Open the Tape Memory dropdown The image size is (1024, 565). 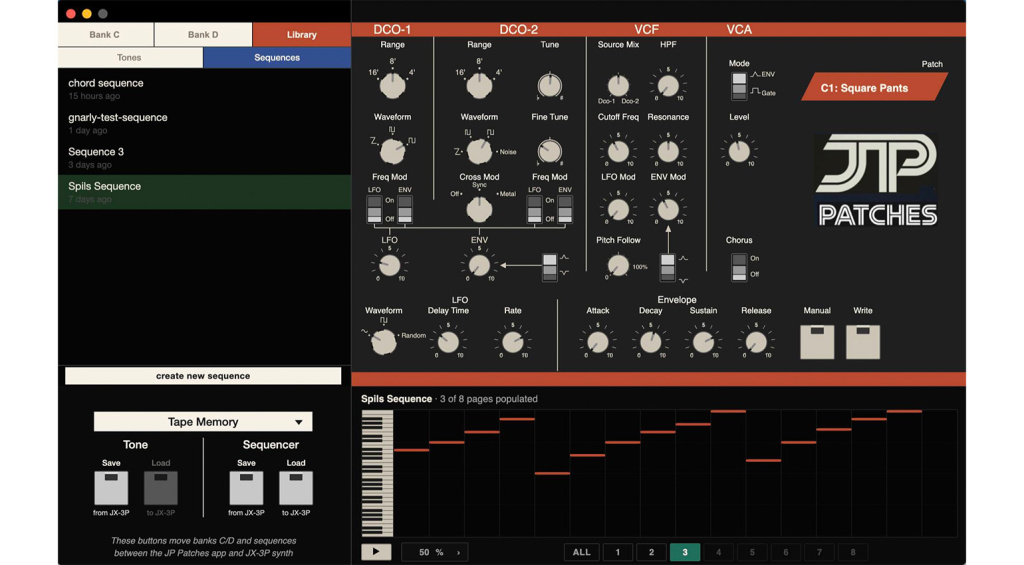203,421
